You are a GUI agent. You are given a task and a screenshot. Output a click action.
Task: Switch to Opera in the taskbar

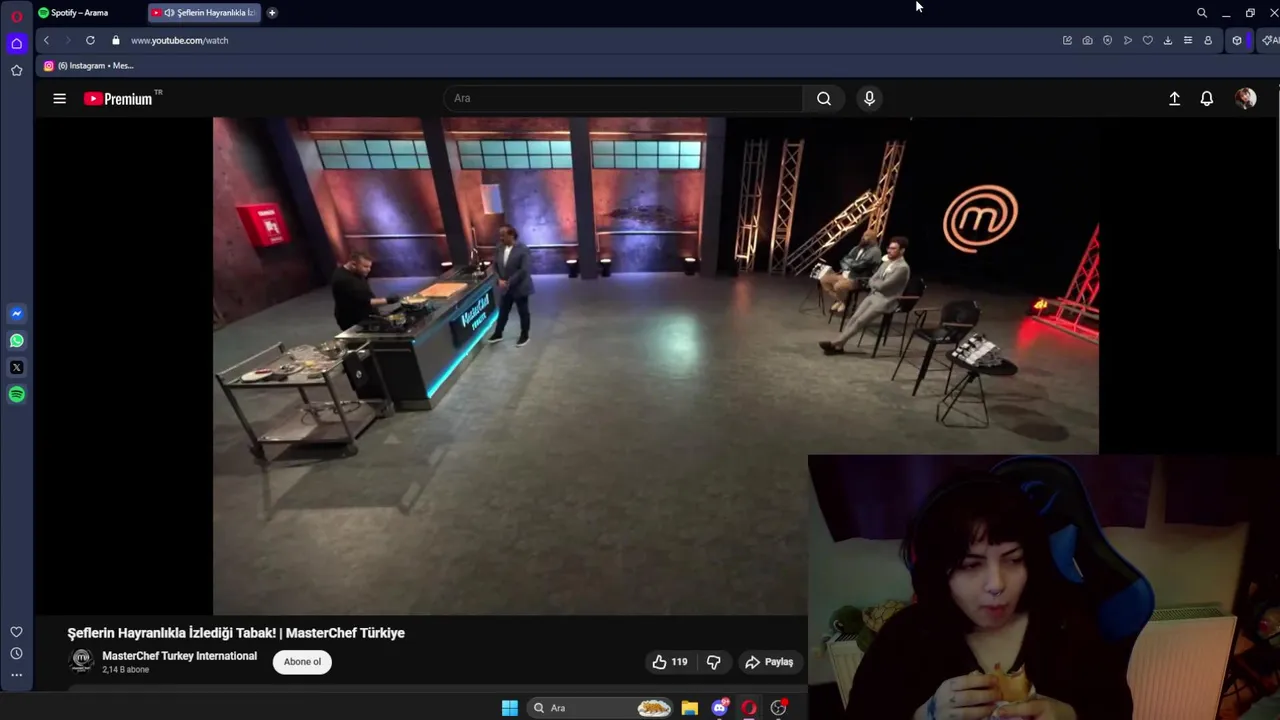[749, 708]
